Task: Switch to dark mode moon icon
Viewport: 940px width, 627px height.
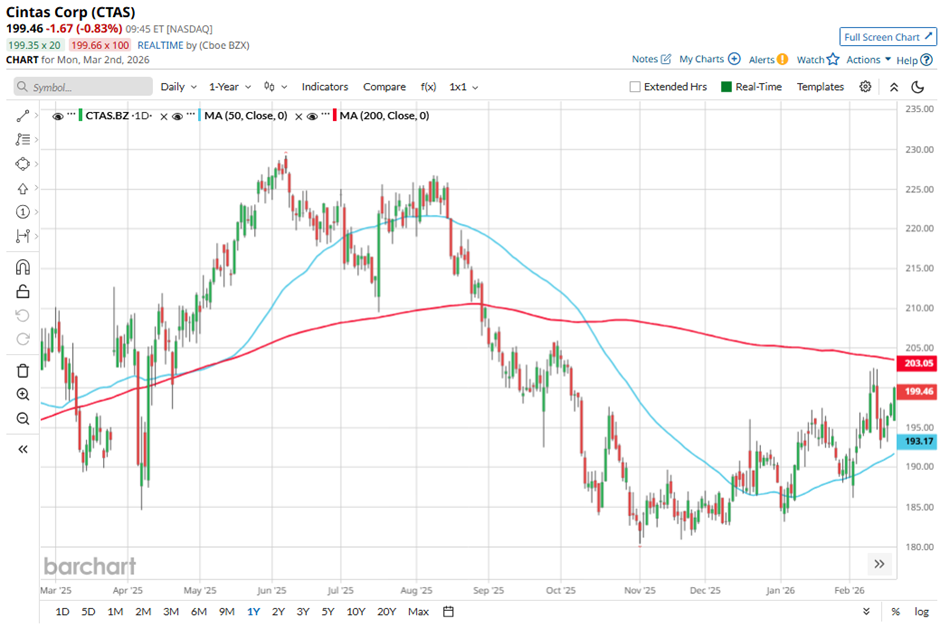Action: [926, 87]
